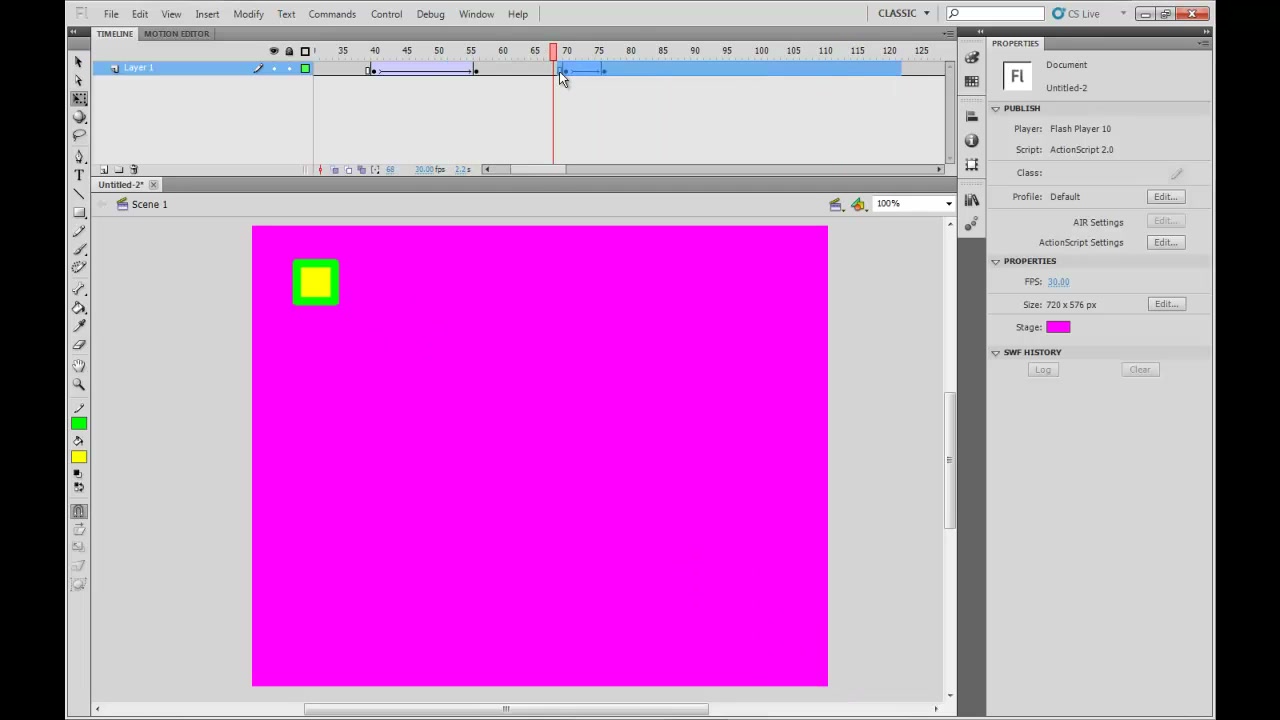1280x720 pixels.
Task: Pick the Pencil tool
Action: coord(79,231)
